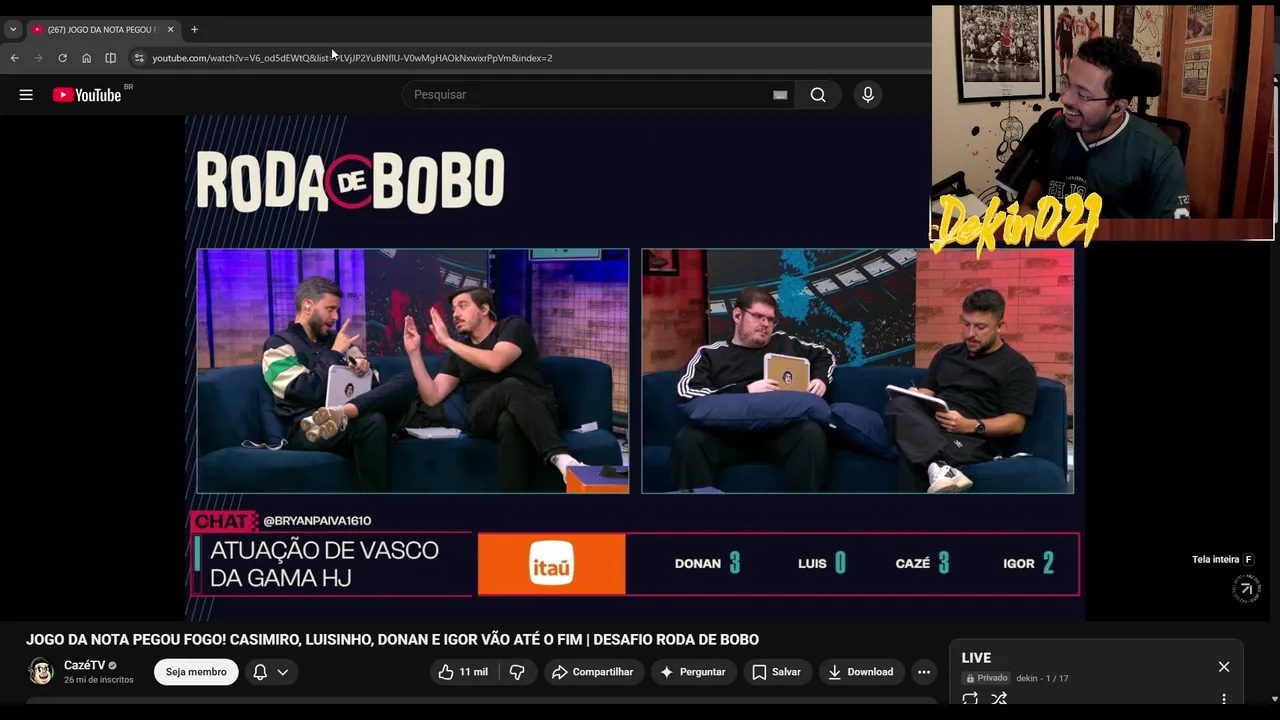Click the video title text
1280x720 pixels.
click(x=392, y=640)
